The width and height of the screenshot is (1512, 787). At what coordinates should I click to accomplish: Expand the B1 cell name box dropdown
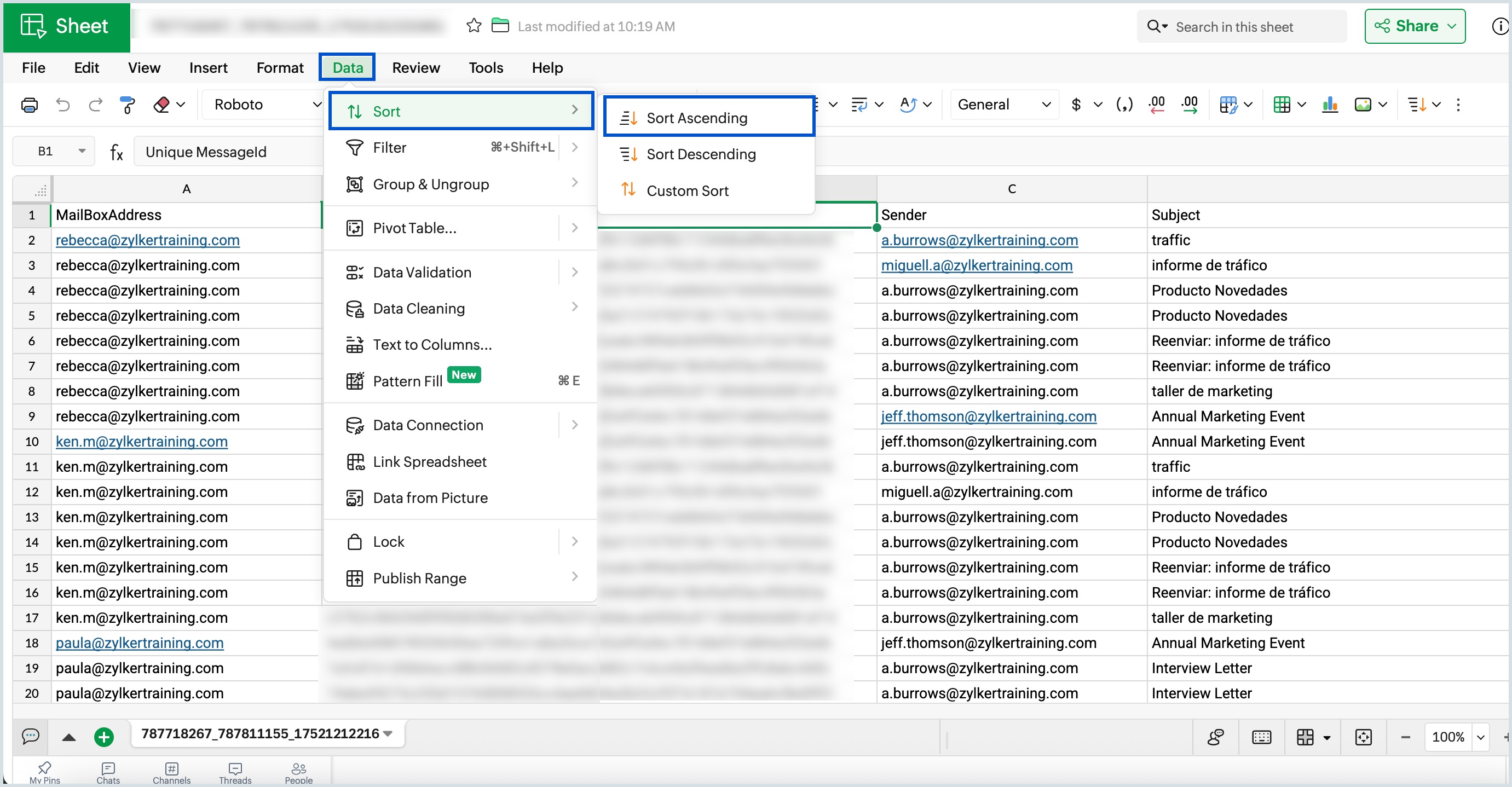[x=82, y=152]
